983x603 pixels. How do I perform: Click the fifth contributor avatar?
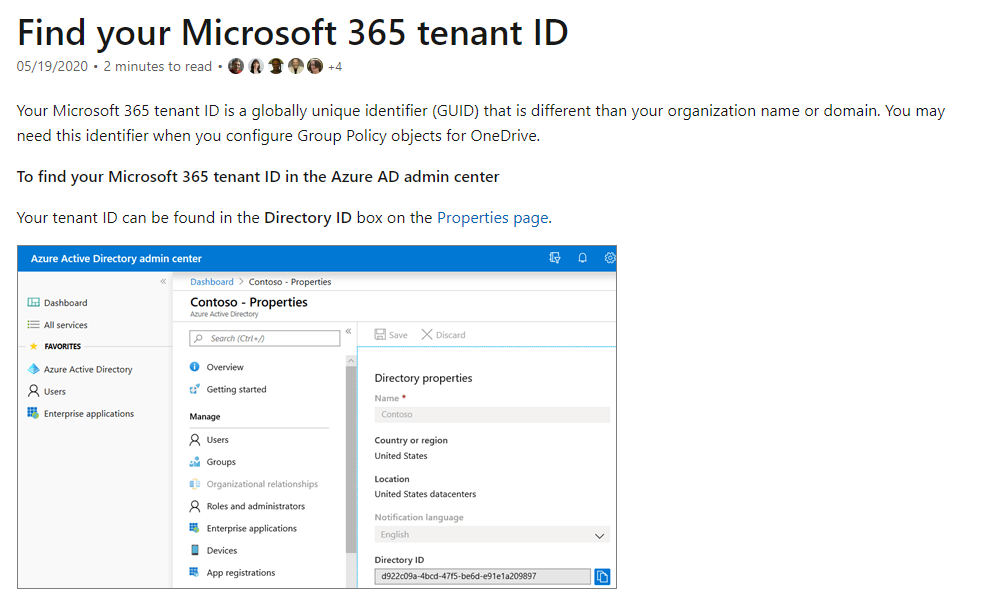click(x=315, y=66)
